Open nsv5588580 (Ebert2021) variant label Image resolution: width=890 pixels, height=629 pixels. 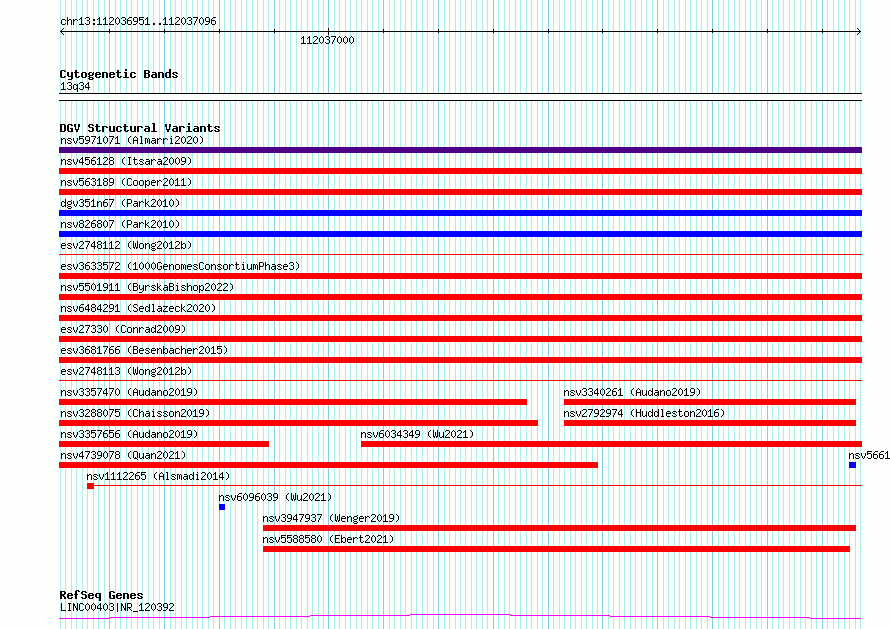pos(328,539)
